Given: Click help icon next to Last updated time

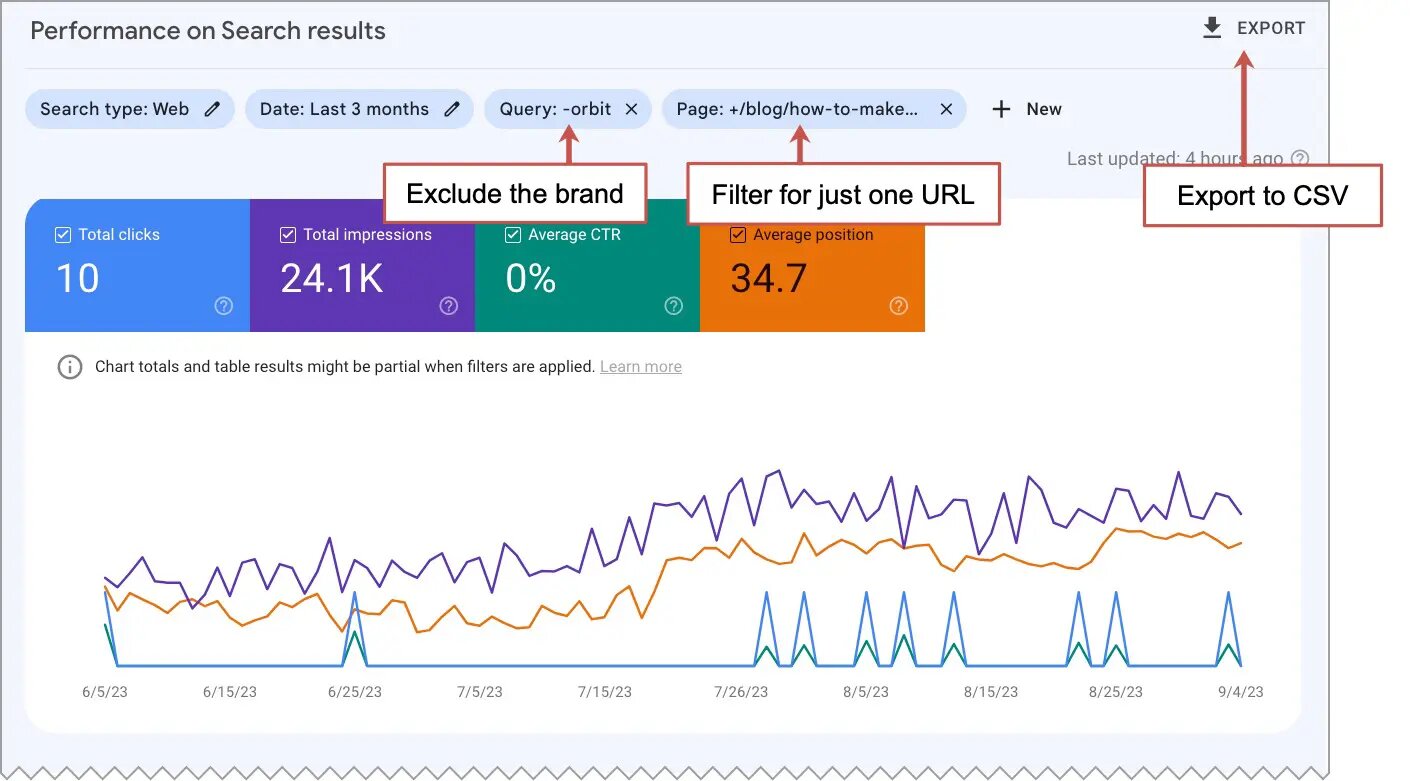Looking at the screenshot, I should [x=1297, y=158].
